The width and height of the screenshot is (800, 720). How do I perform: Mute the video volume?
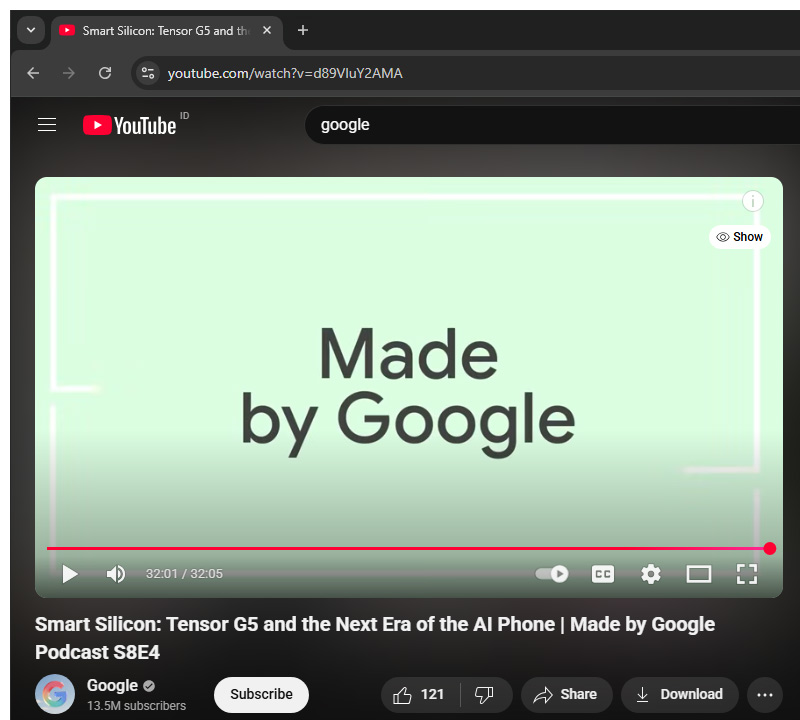[116, 574]
